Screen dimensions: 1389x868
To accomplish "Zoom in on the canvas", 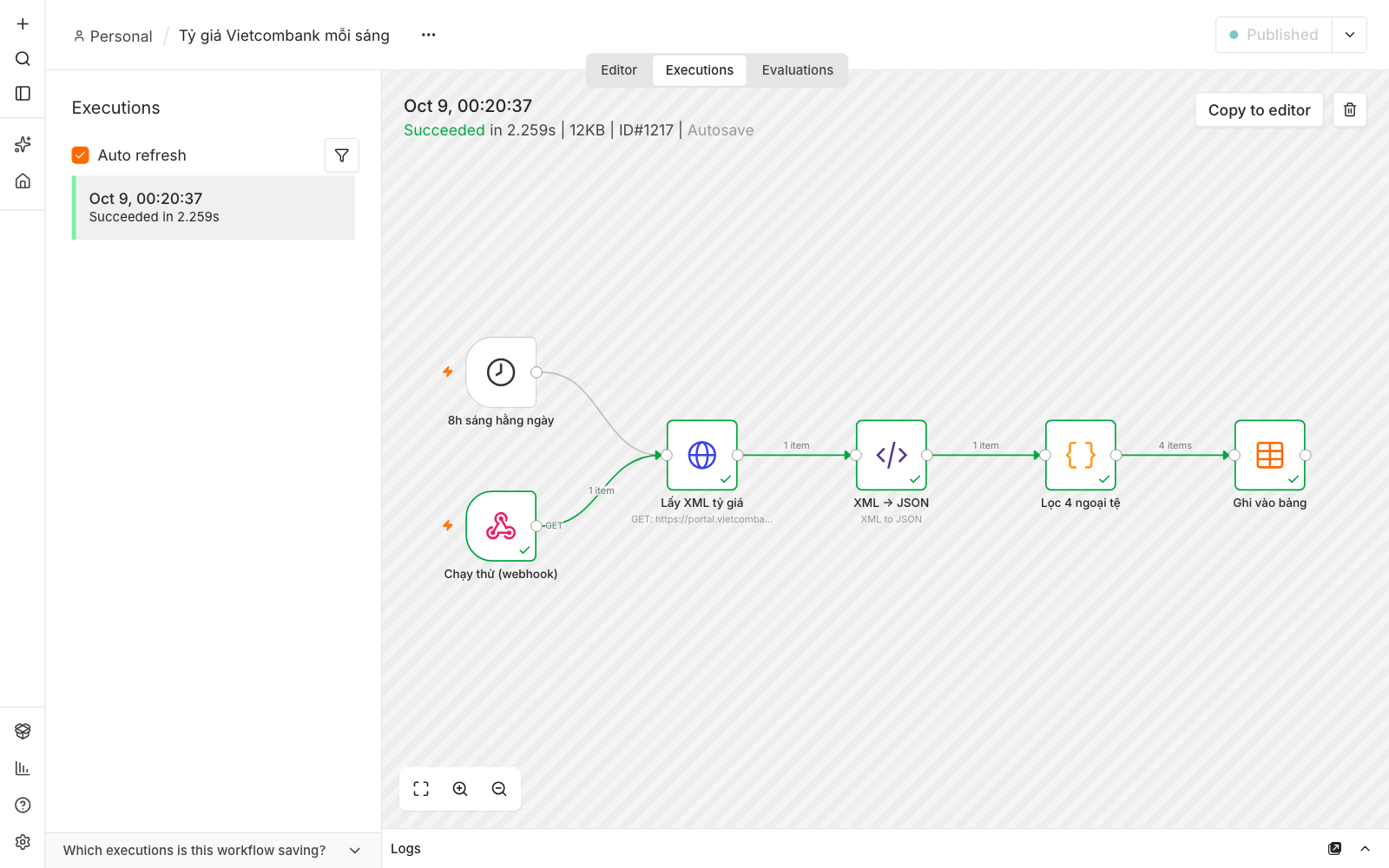I will [460, 789].
